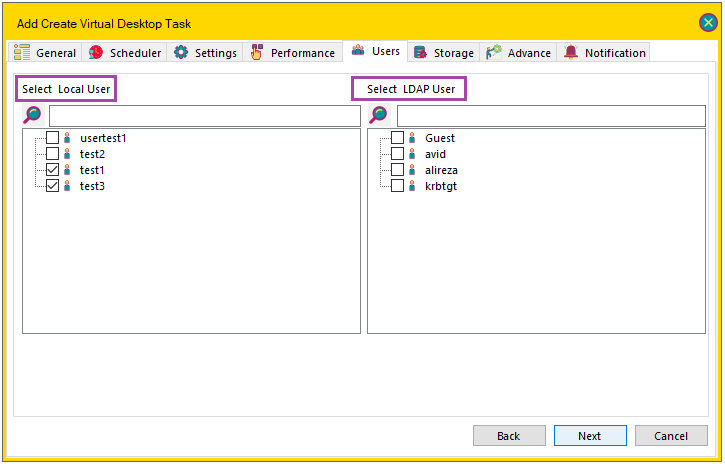Focus the local user search field
725x464 pixels.
[205, 116]
